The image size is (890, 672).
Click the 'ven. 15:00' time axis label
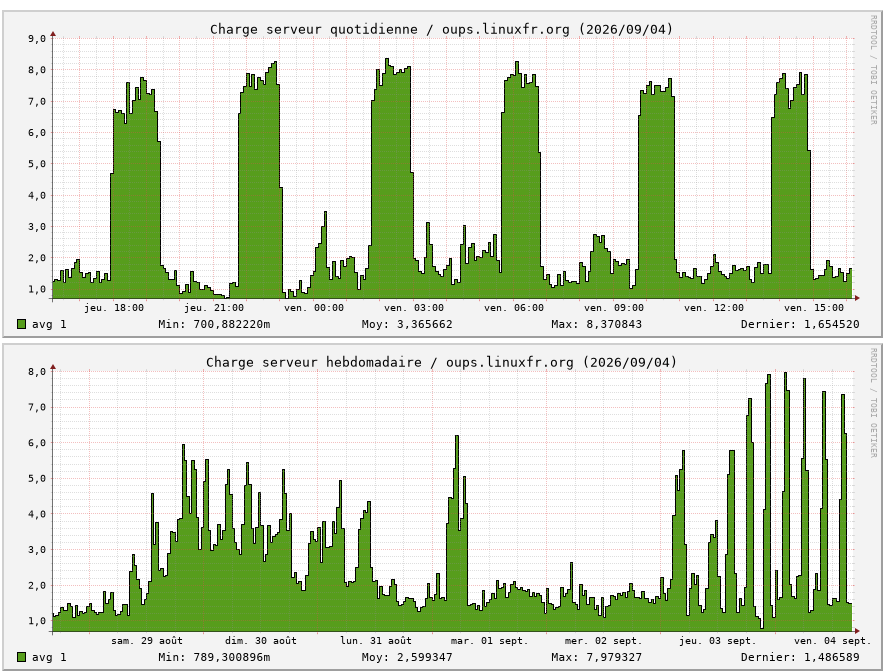point(813,308)
